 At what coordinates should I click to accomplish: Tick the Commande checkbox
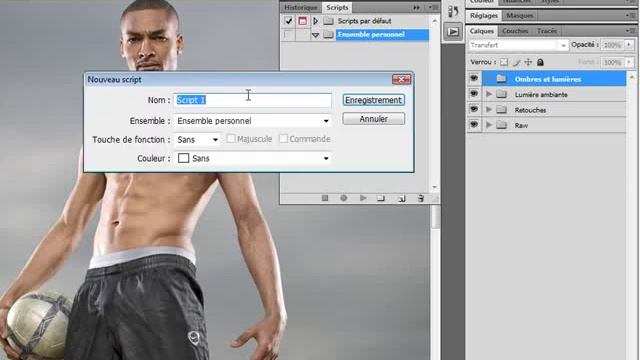point(283,139)
